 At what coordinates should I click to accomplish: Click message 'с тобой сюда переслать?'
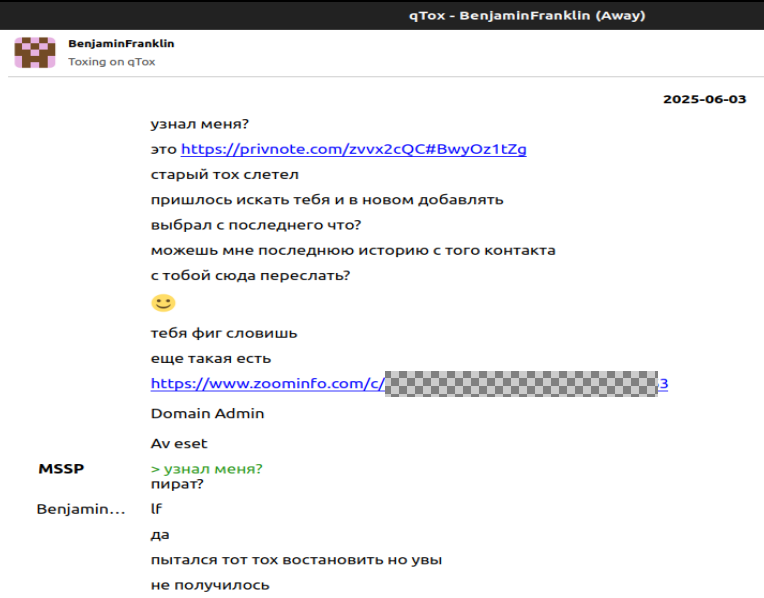pos(250,276)
